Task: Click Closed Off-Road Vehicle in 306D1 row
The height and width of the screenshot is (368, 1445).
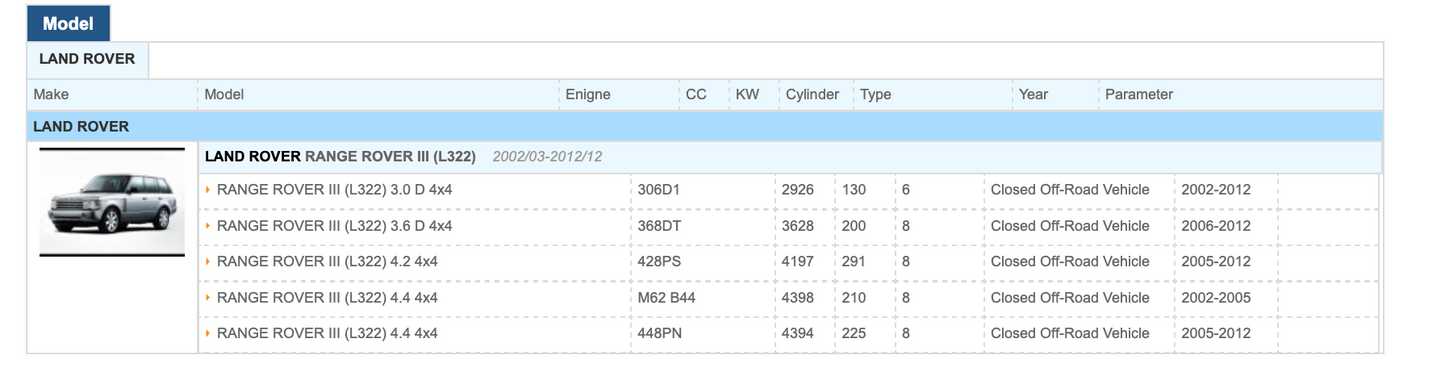Action: point(1070,190)
